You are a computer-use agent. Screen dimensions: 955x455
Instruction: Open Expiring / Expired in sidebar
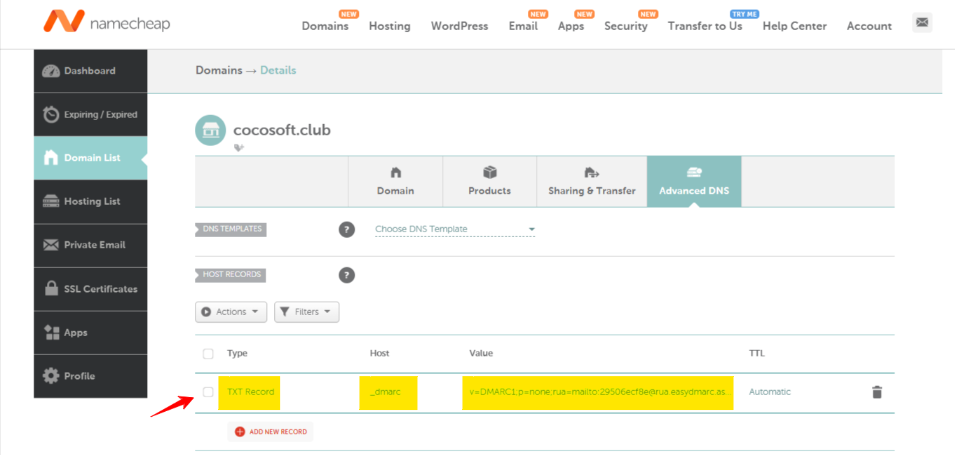tap(91, 115)
